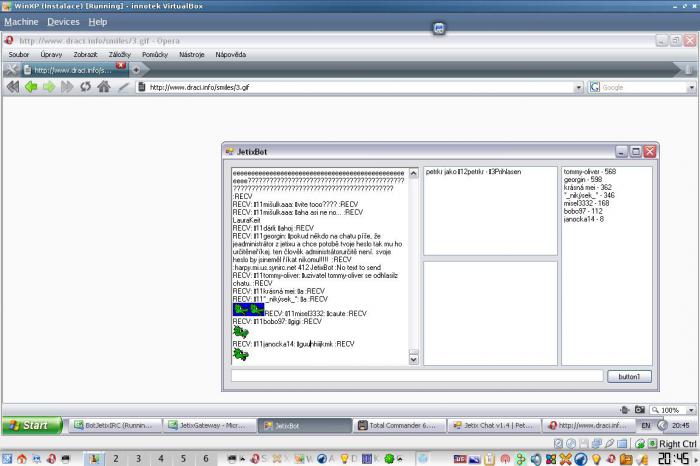The height and width of the screenshot is (466, 700).
Task: Click the icon left of the camera in Opera status bar
Action: click(x=625, y=409)
